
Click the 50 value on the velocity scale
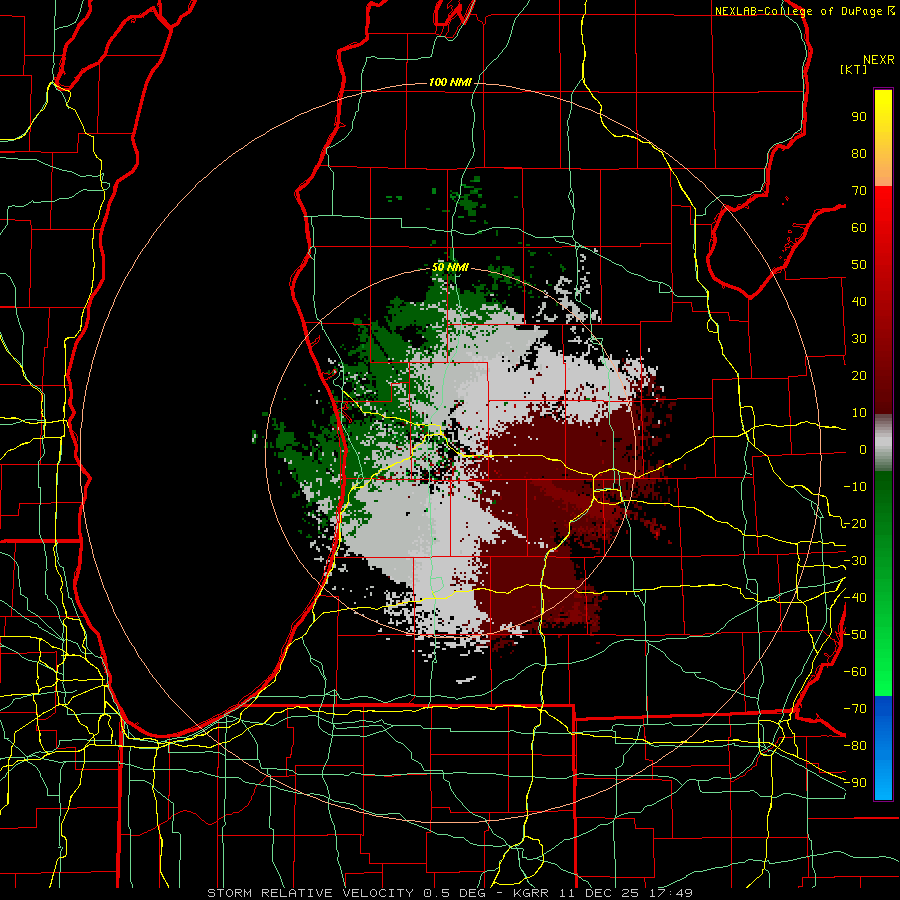[859, 265]
